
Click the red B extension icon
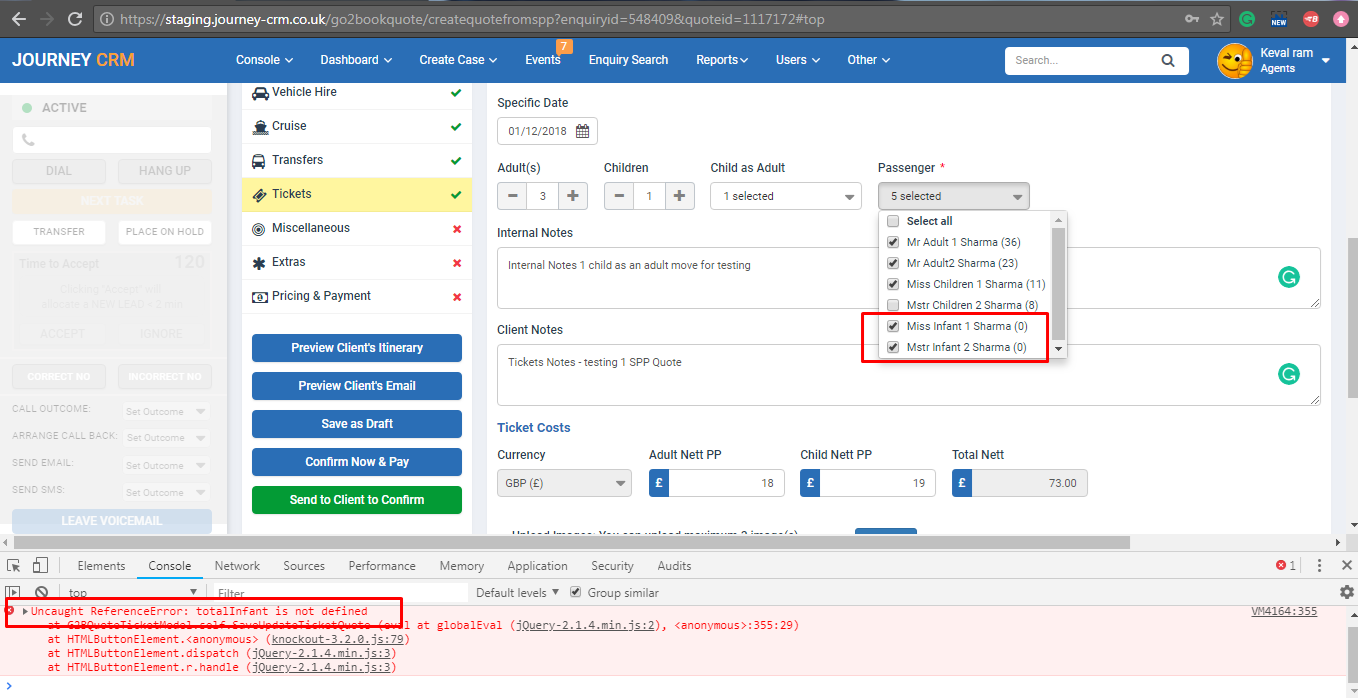point(1310,19)
